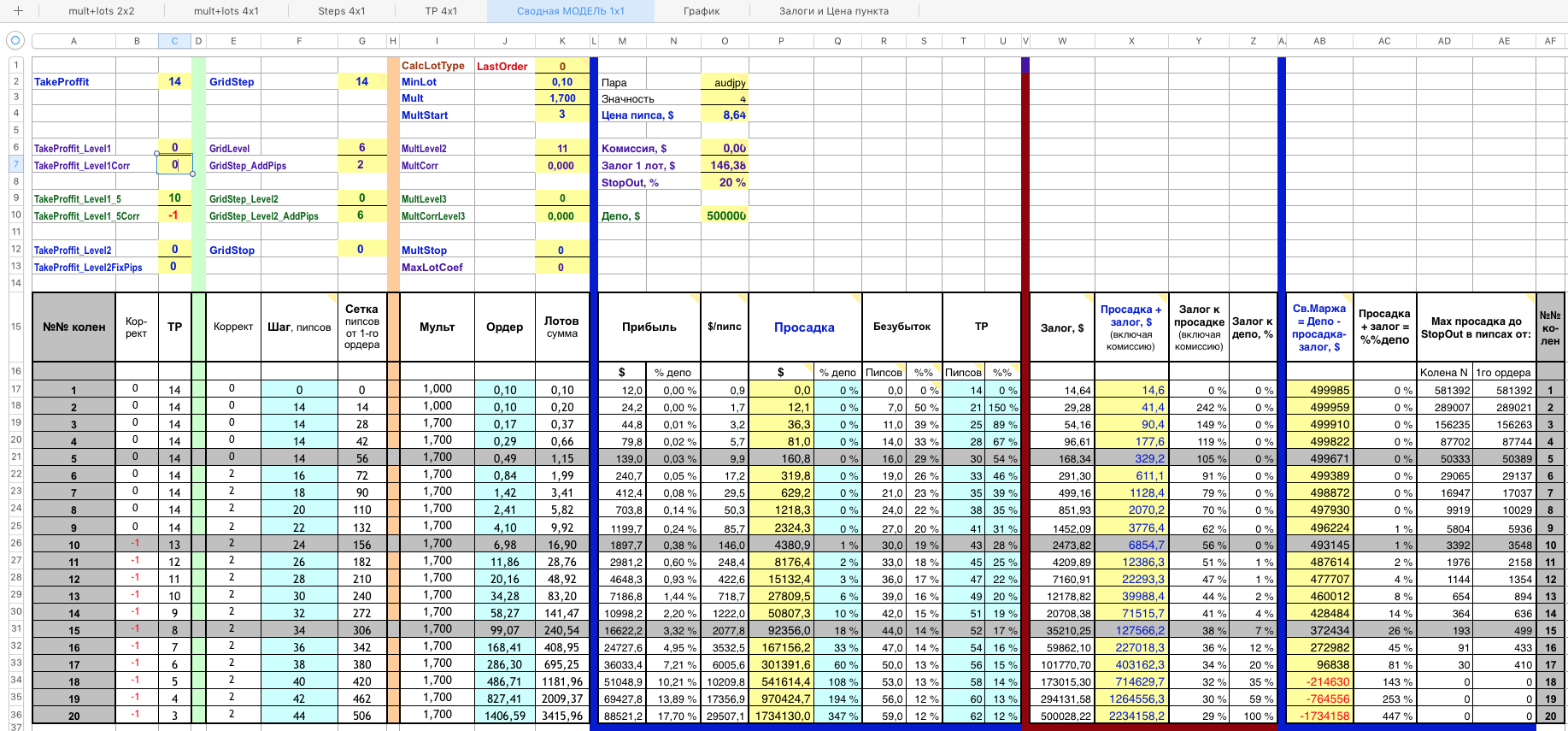This screenshot has height=731, width=1568.
Task: Select column C header
Action: (x=174, y=41)
